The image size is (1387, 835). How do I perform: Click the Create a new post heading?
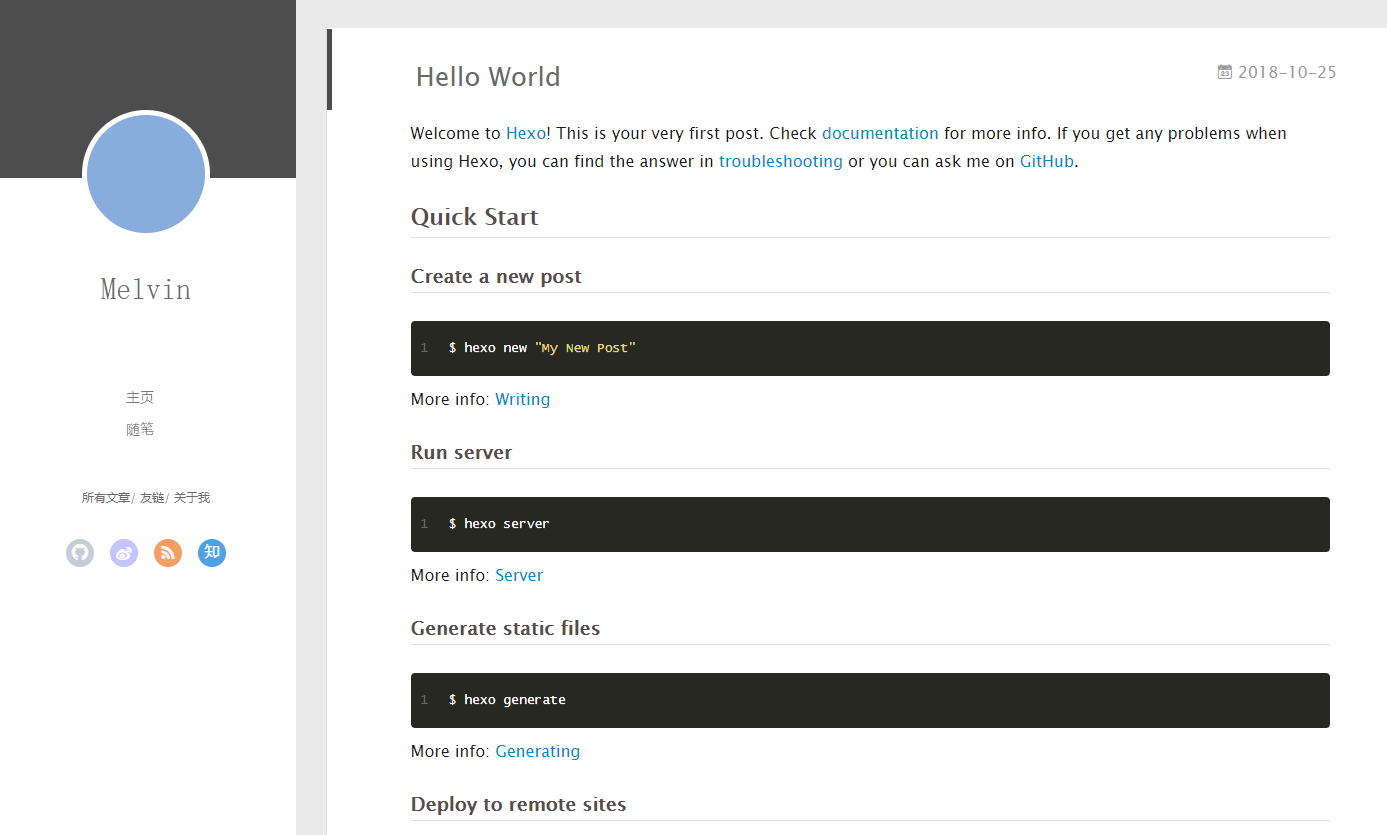pos(496,276)
